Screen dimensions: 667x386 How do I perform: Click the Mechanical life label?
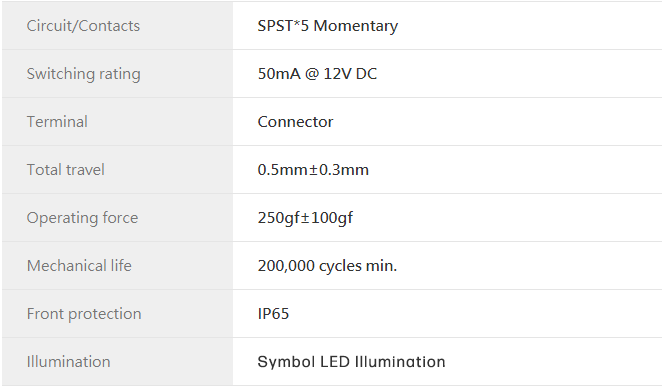(79, 266)
